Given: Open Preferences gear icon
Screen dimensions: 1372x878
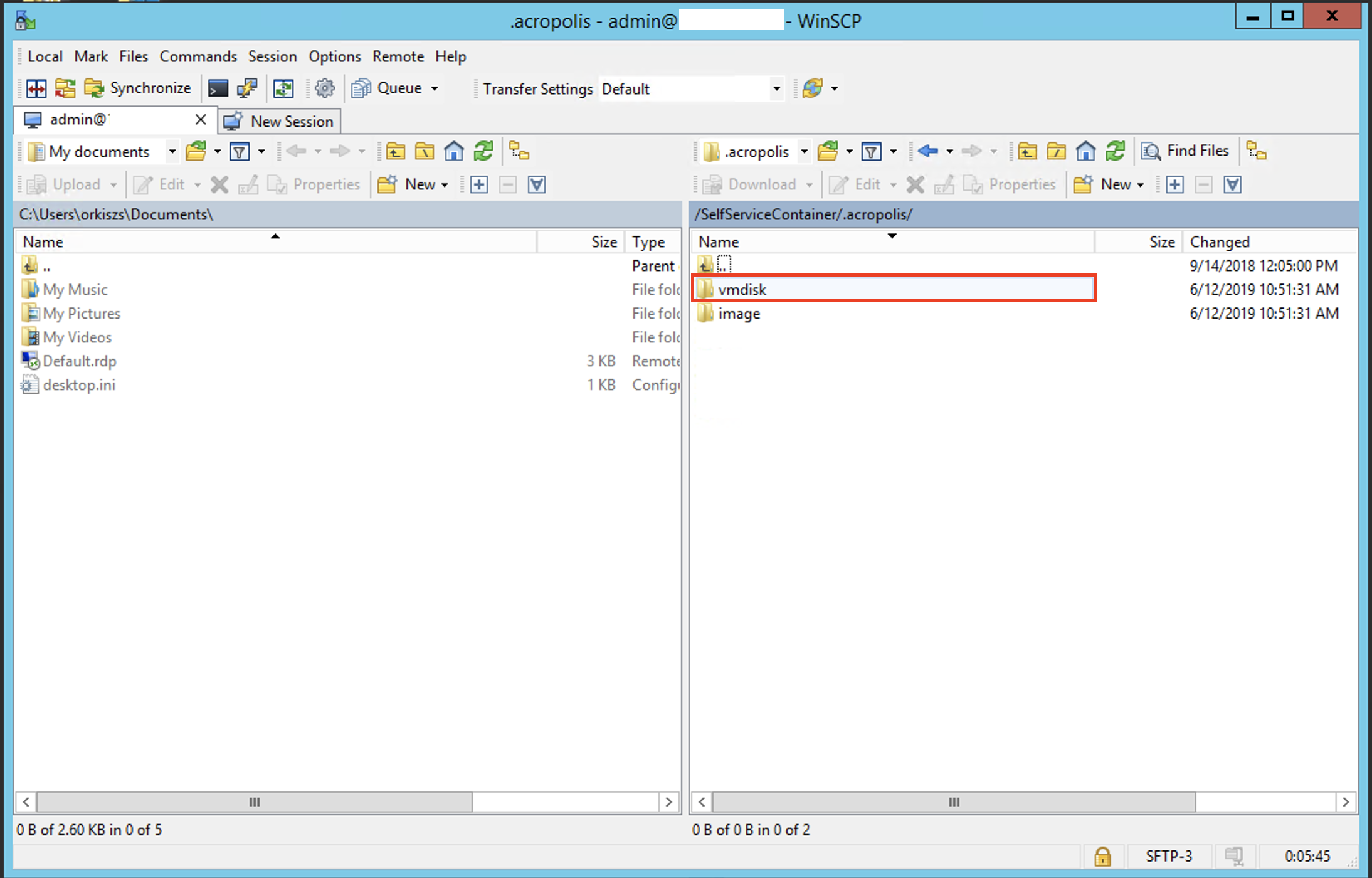Looking at the screenshot, I should 325,88.
